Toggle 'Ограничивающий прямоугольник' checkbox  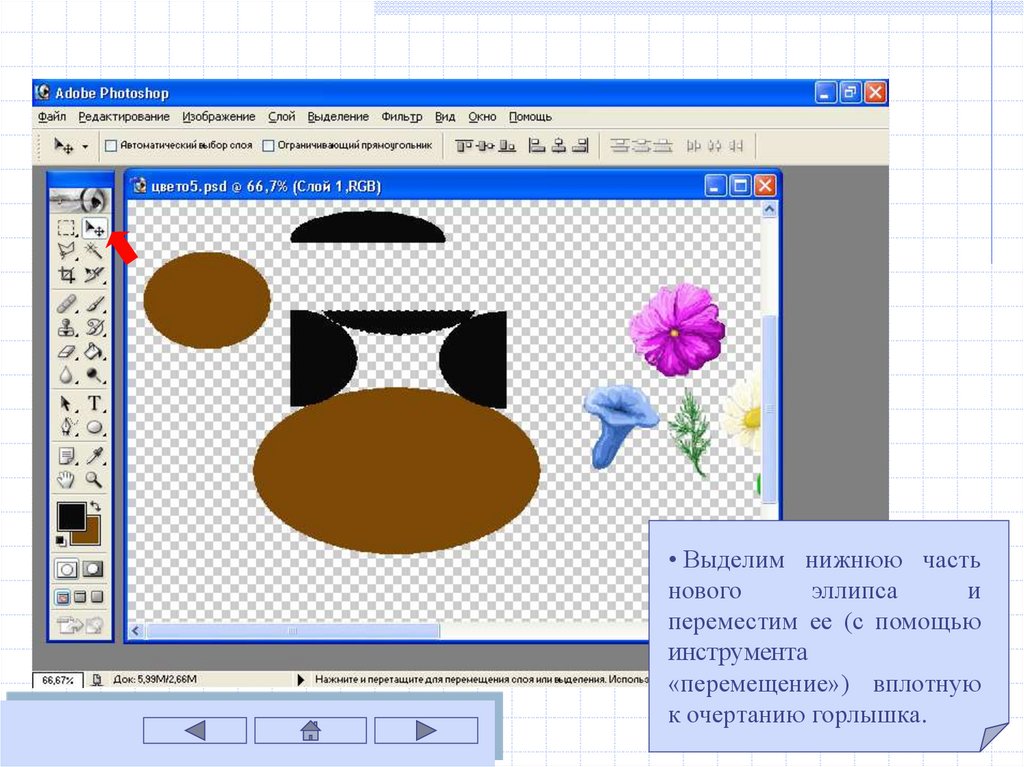(x=268, y=145)
